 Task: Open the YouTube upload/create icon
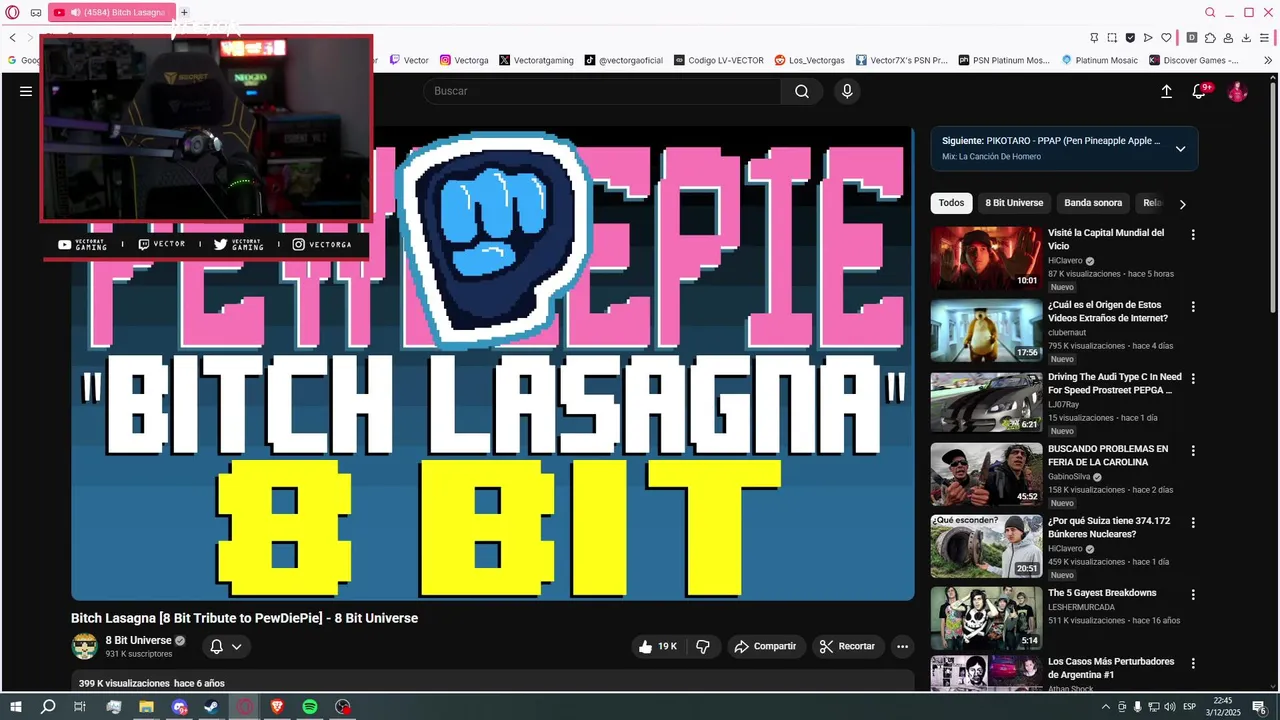[1166, 91]
